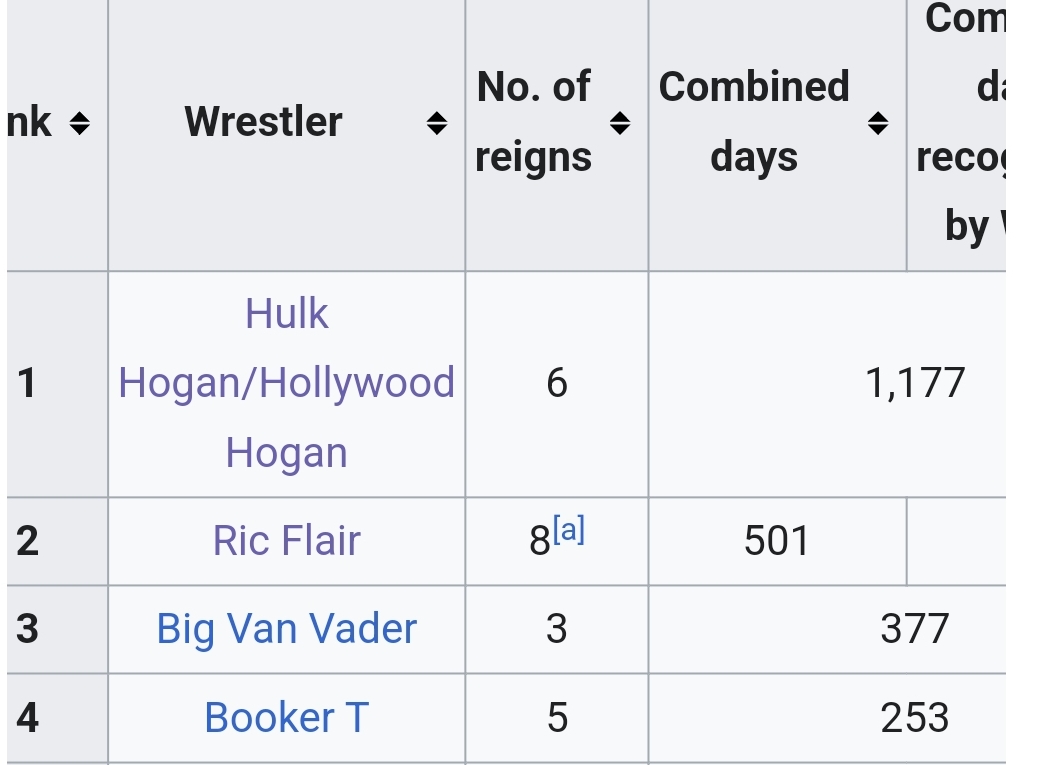This screenshot has height=765, width=1044.
Task: Go to Booker T wrestler page
Action: 286,717
